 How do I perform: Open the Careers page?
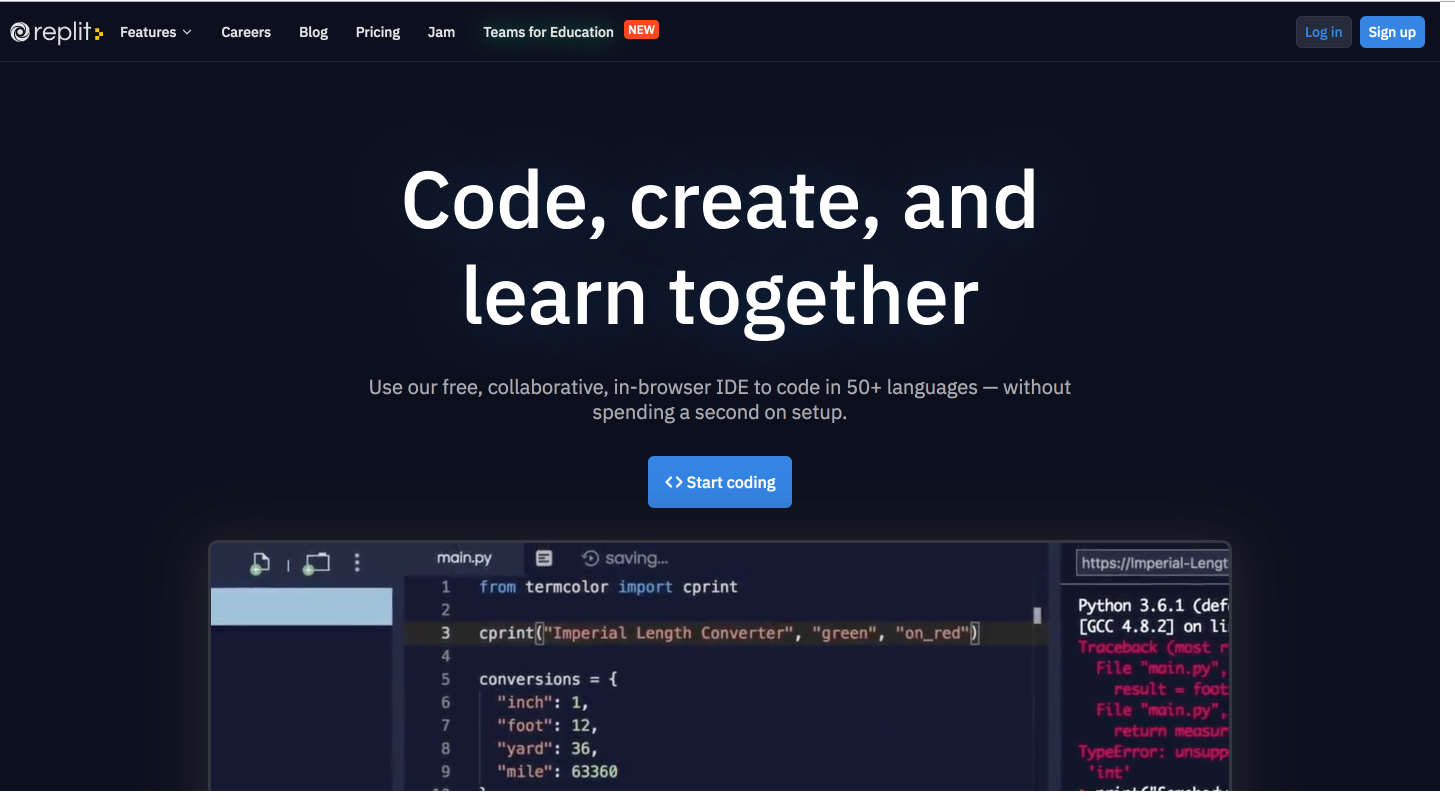pos(246,31)
